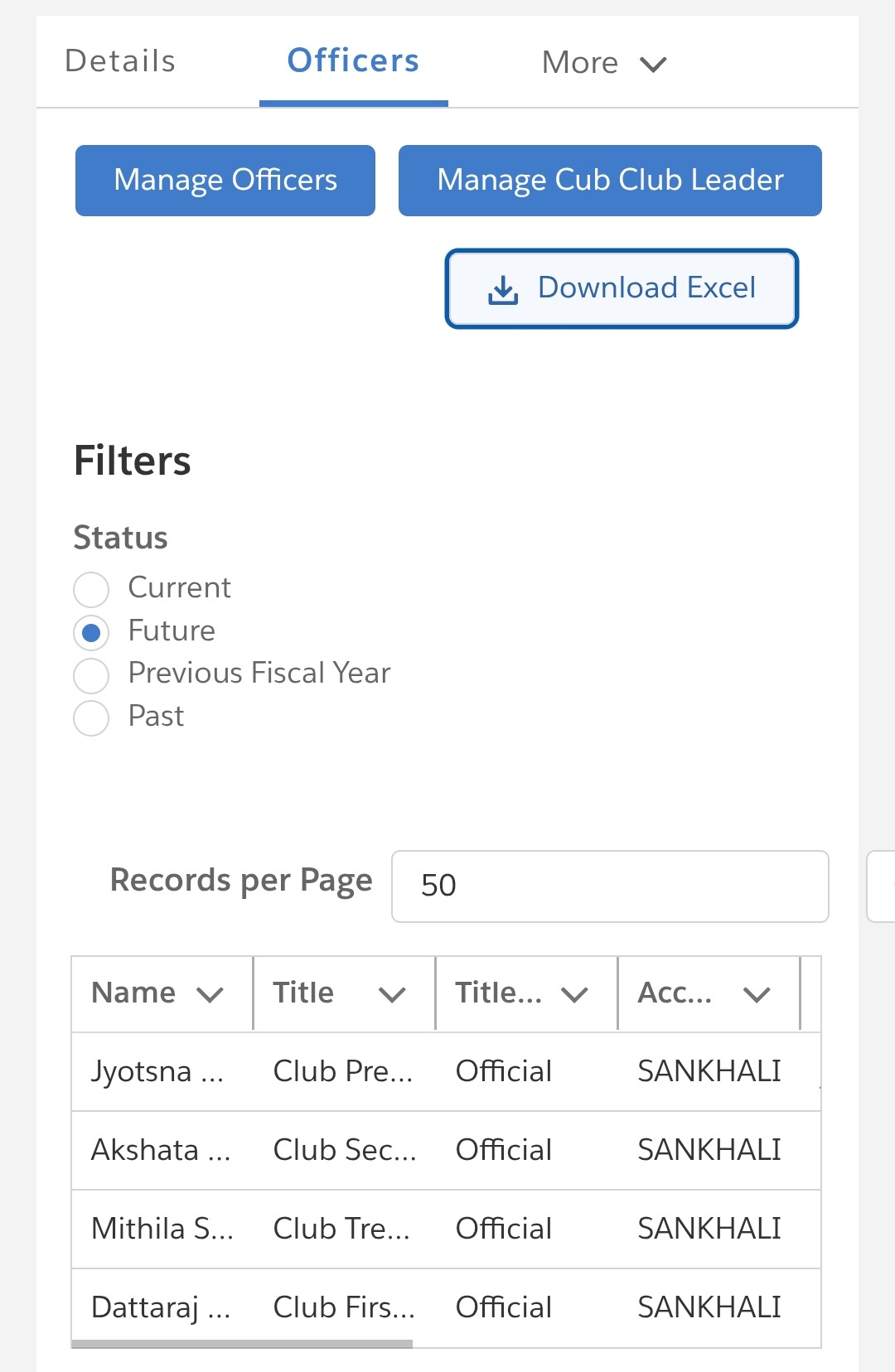The height and width of the screenshot is (1372, 895).
Task: Select the Officers tab
Action: click(x=353, y=60)
